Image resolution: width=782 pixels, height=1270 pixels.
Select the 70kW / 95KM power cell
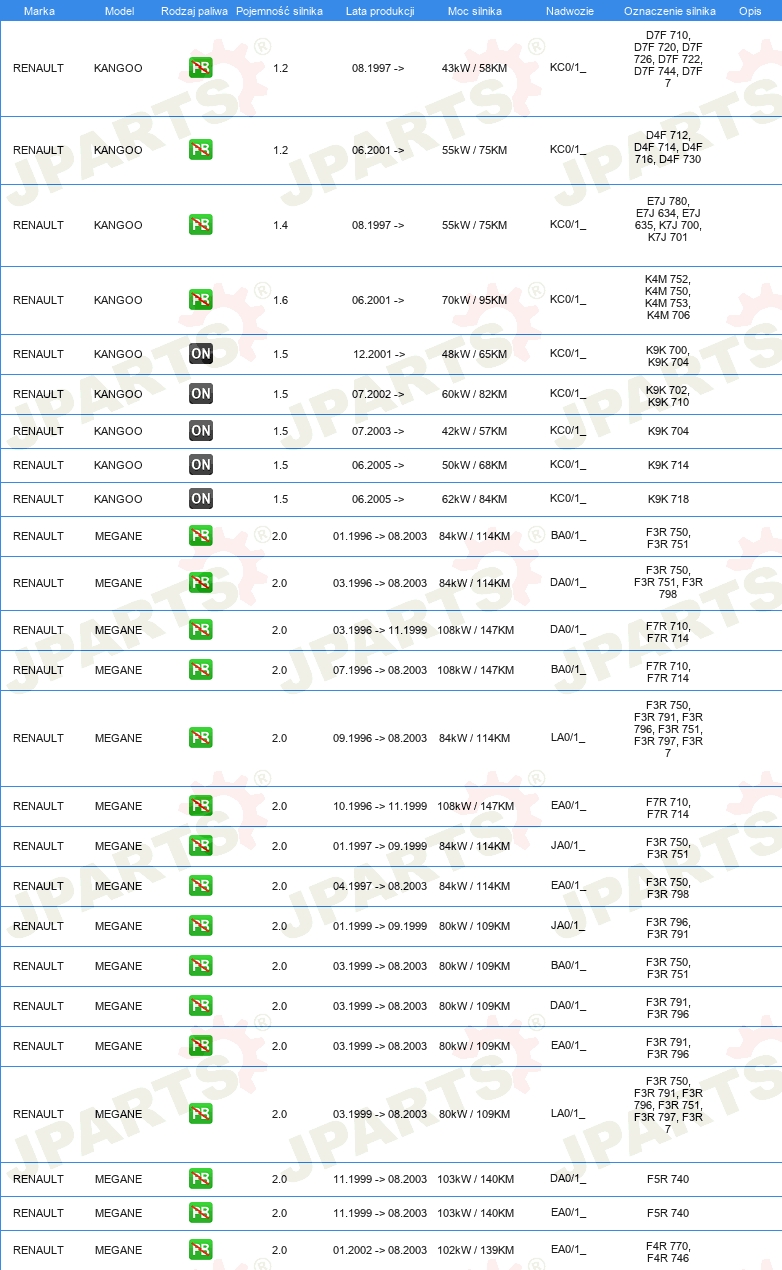click(x=475, y=300)
